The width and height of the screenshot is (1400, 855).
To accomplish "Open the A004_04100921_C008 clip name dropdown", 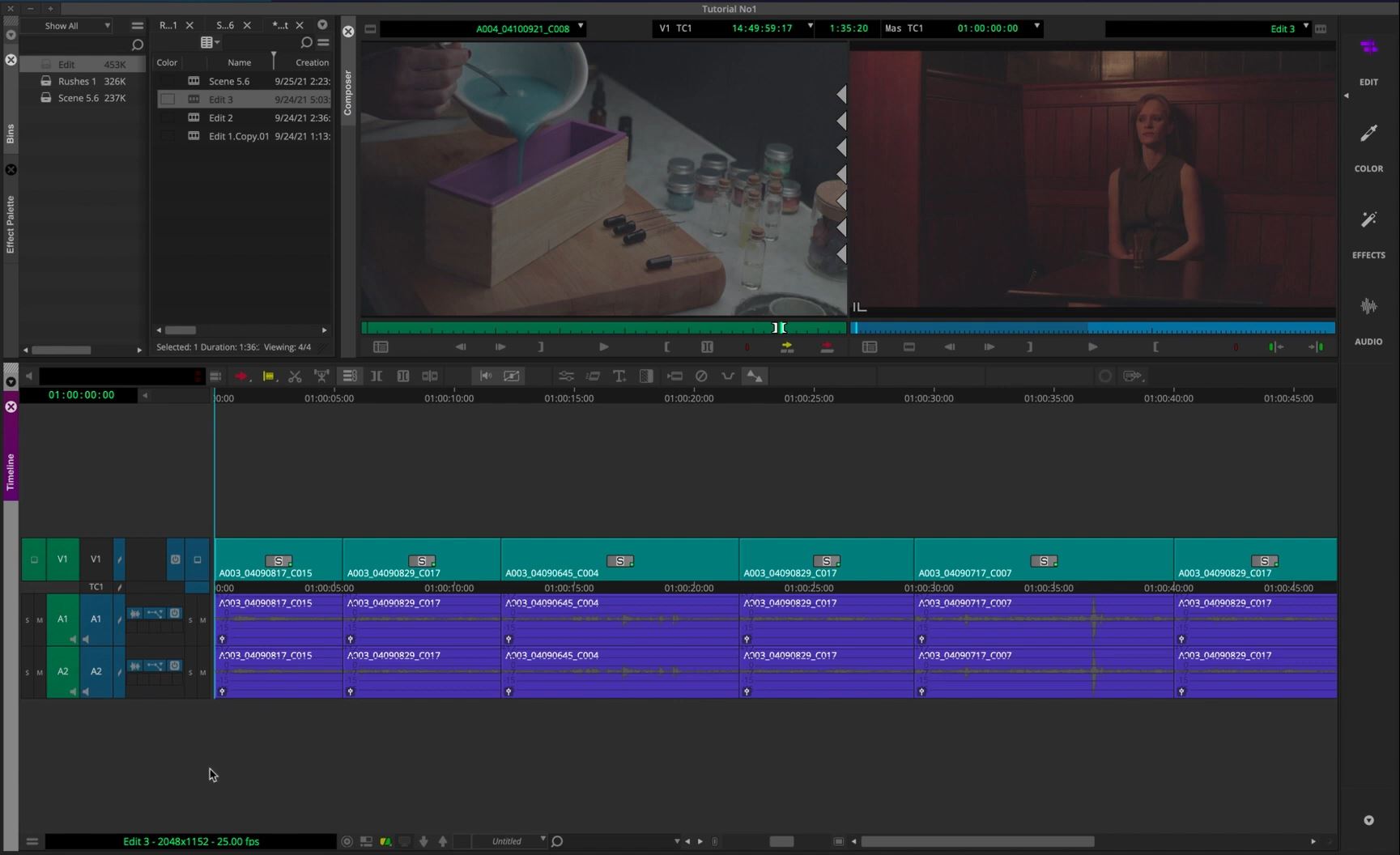I will coord(581,27).
